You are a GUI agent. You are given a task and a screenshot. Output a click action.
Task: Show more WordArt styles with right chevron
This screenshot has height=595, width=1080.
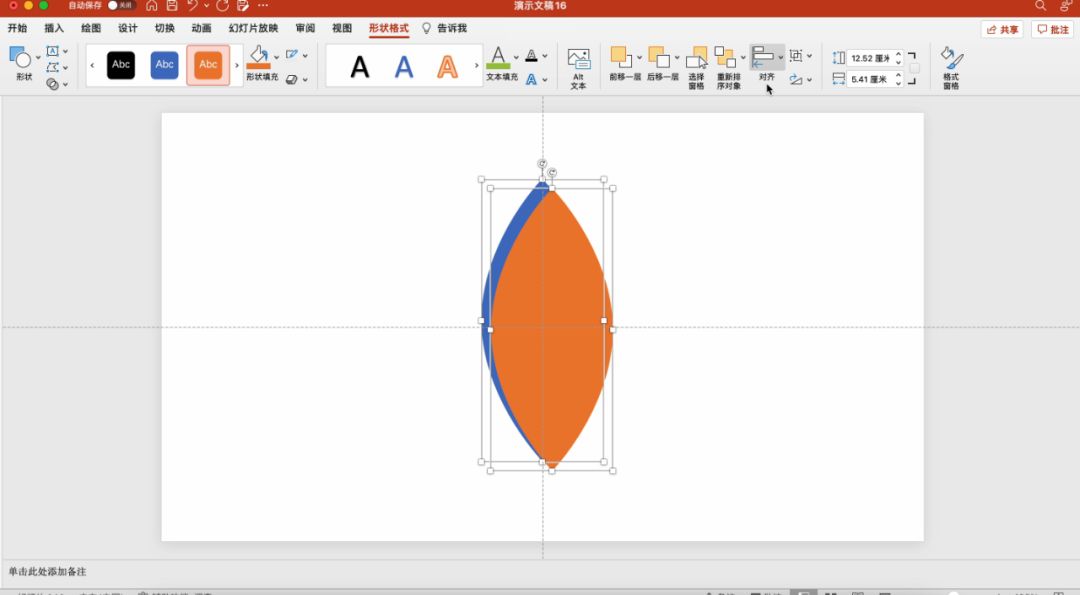pos(477,65)
